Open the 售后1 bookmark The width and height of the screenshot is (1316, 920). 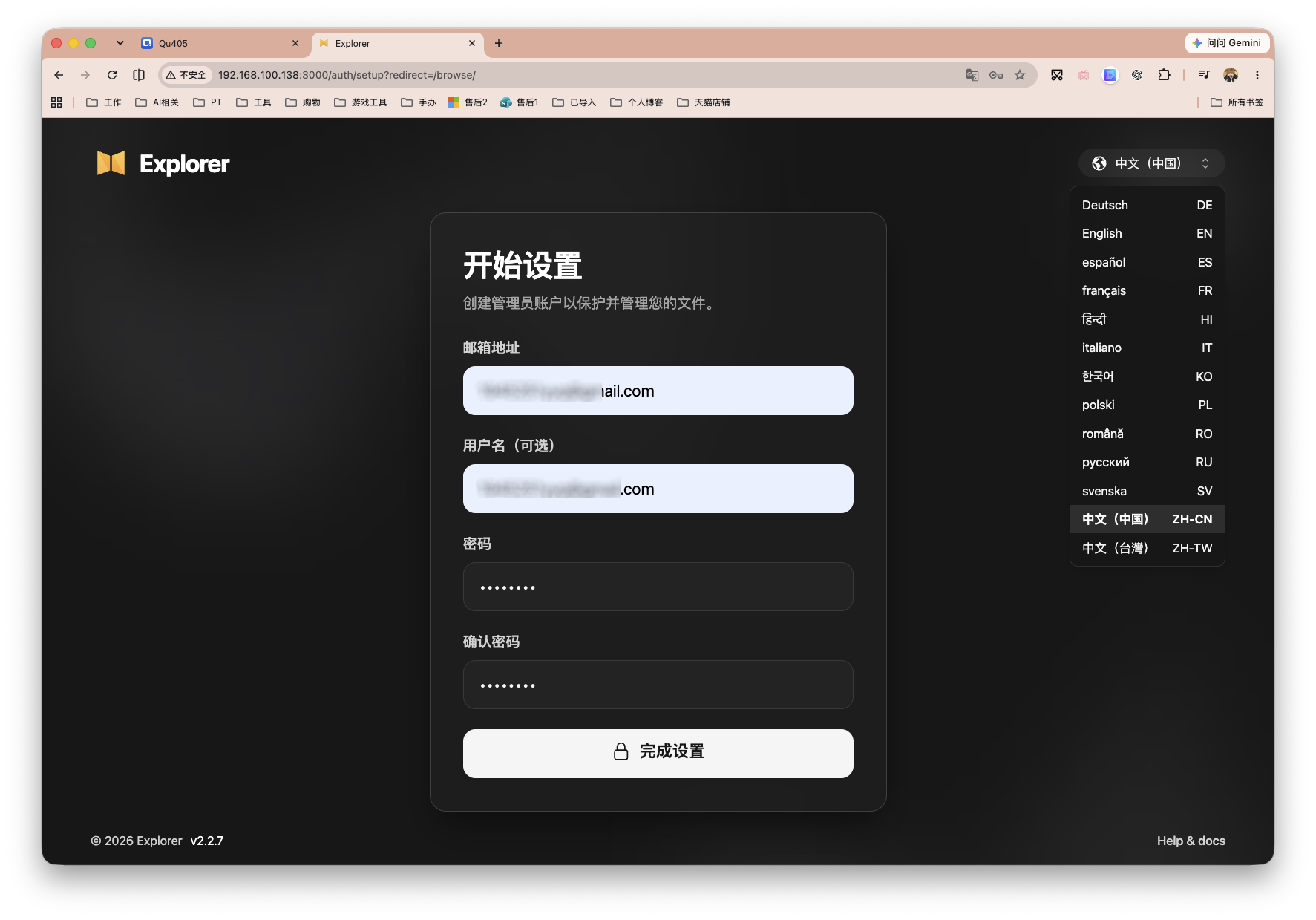pyautogui.click(x=520, y=102)
